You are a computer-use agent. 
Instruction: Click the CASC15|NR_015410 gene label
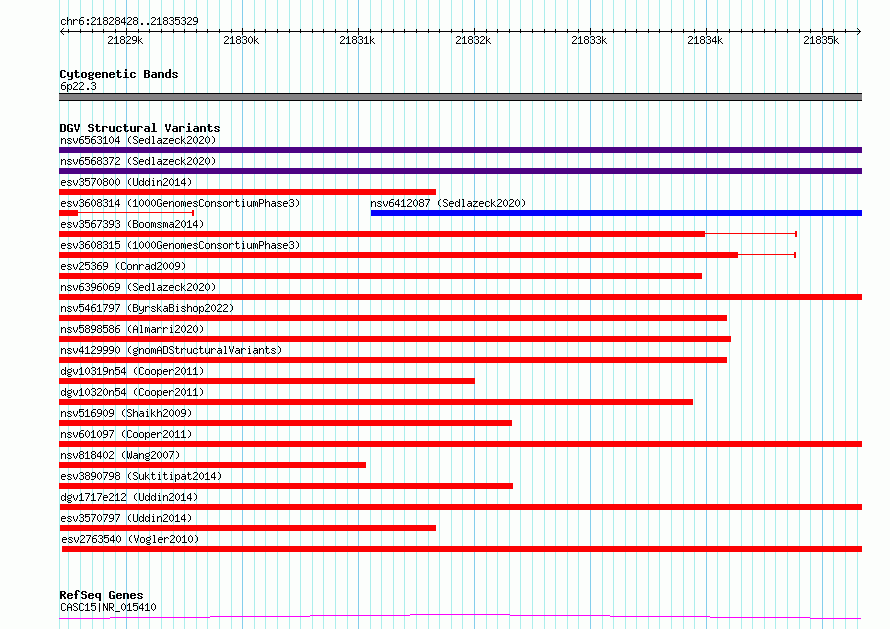(x=108, y=607)
